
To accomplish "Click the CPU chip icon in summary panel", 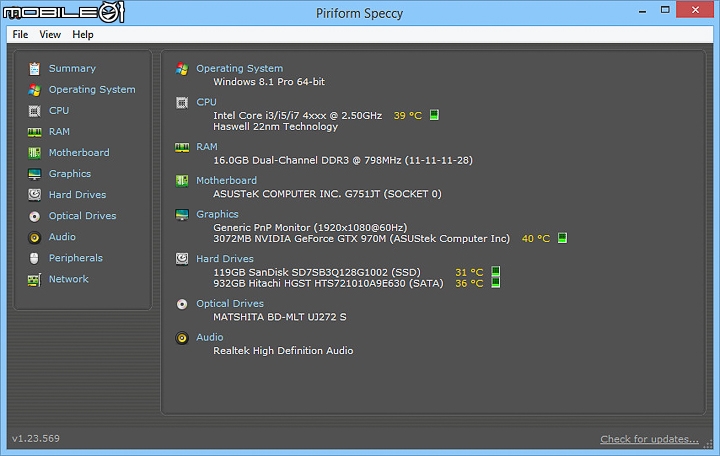I will click(182, 102).
